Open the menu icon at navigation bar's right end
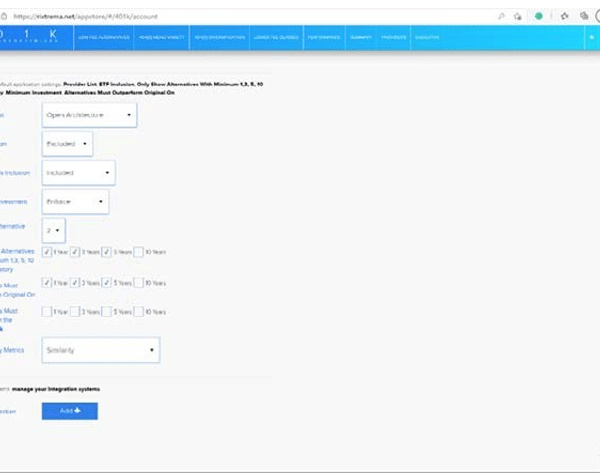600x473 pixels. (592, 37)
